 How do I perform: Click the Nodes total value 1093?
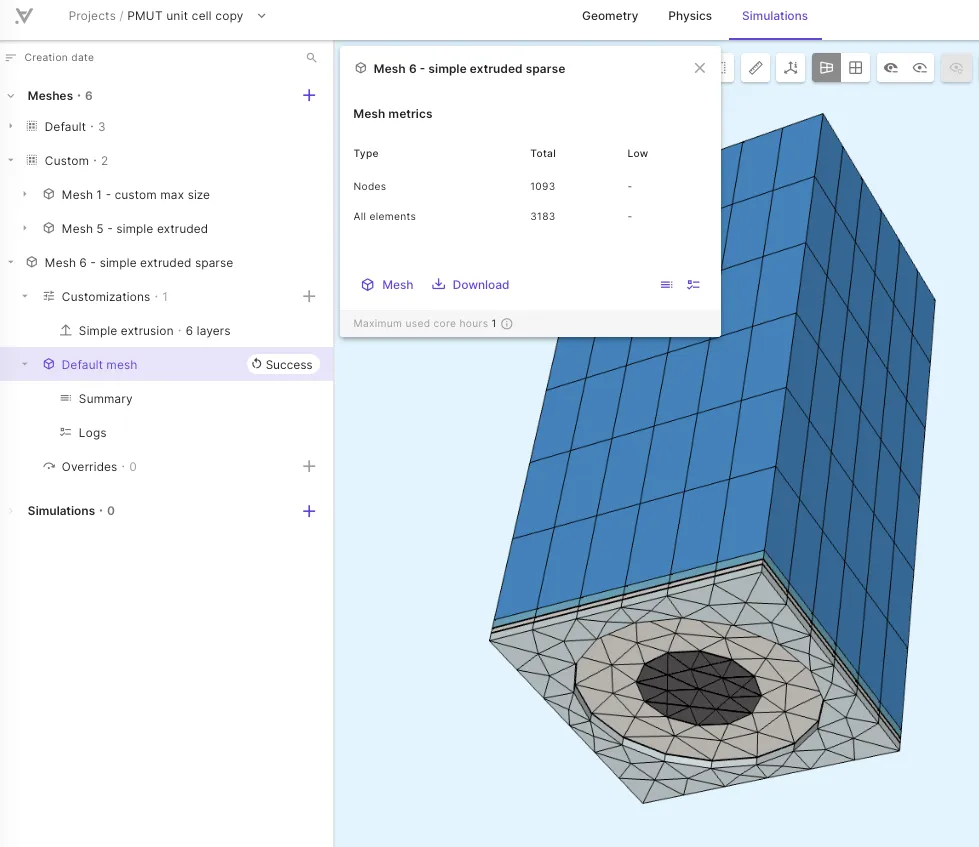pos(543,187)
